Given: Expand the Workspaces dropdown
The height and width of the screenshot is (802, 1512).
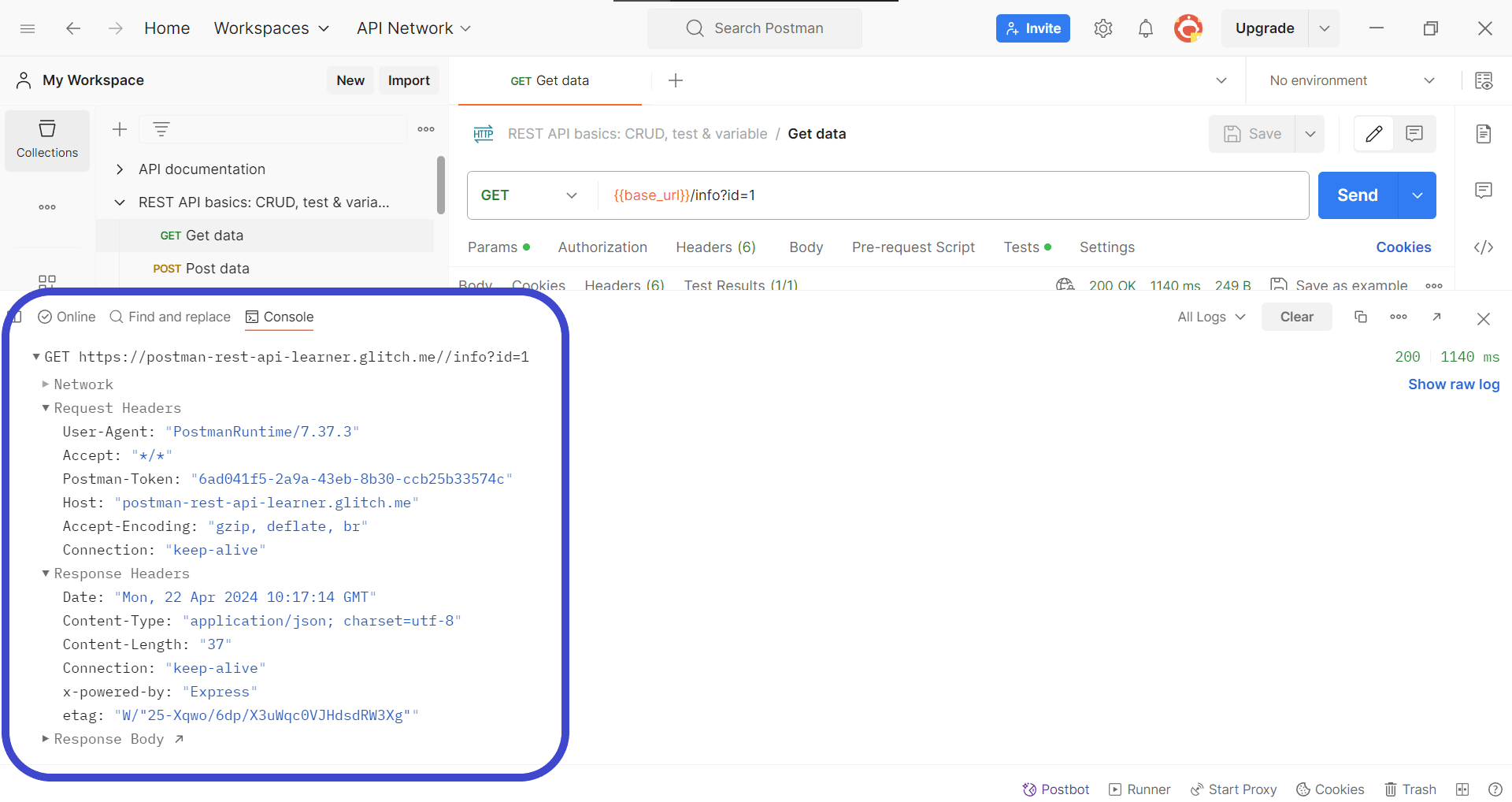Looking at the screenshot, I should 272,28.
